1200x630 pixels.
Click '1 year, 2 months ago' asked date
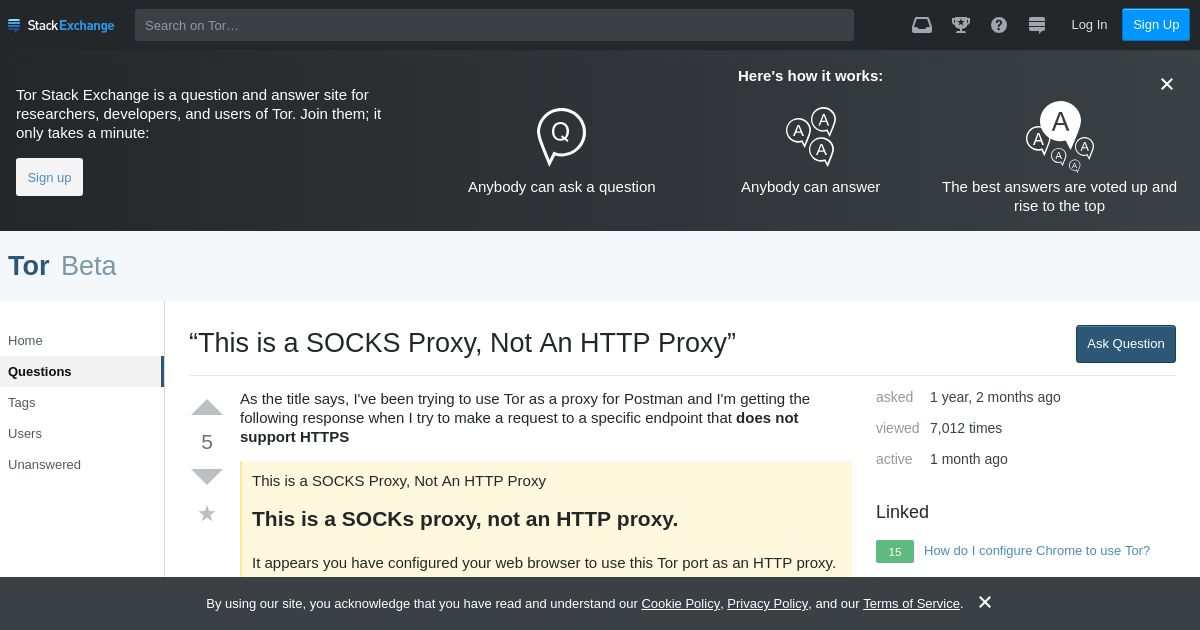coord(995,397)
